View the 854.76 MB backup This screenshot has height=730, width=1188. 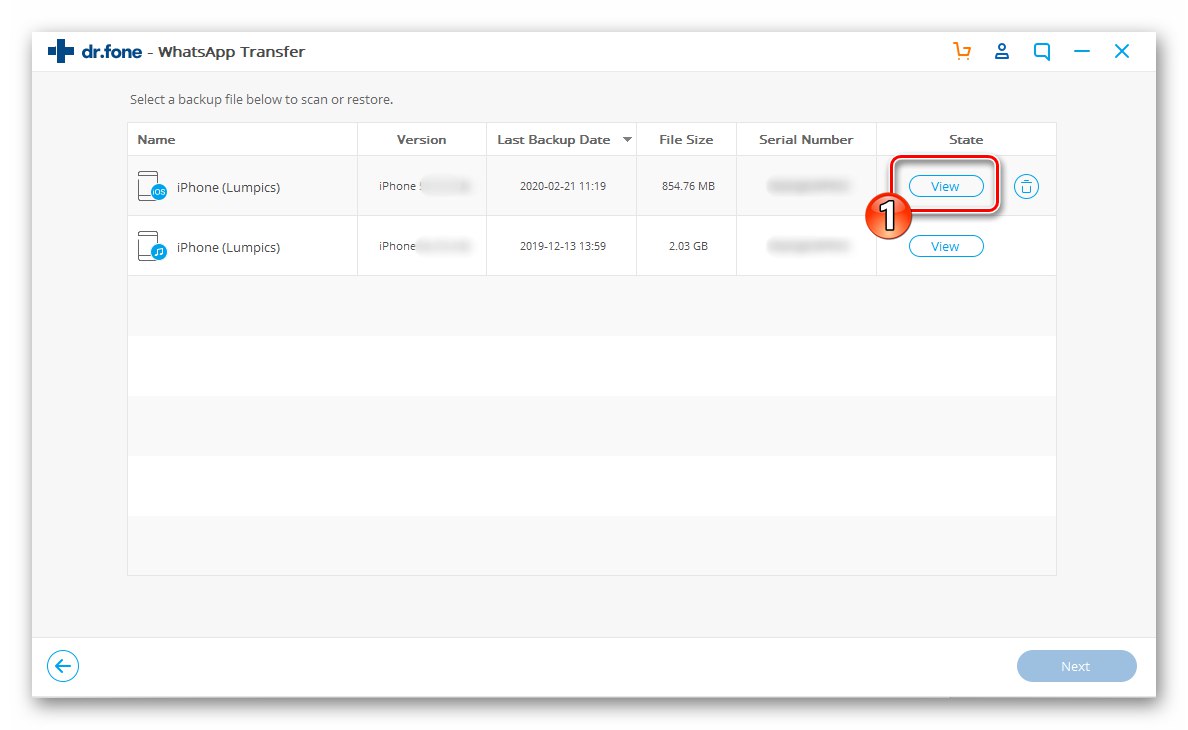coord(946,186)
